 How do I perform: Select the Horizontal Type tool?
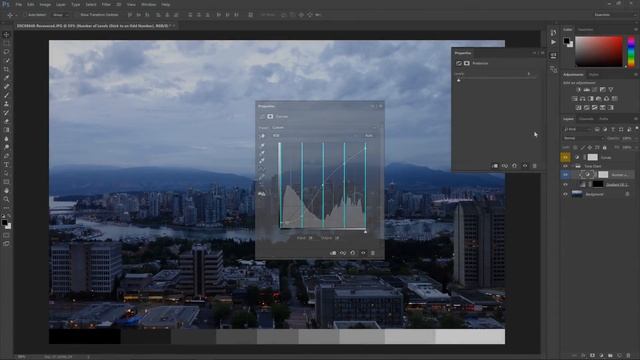pos(6,164)
